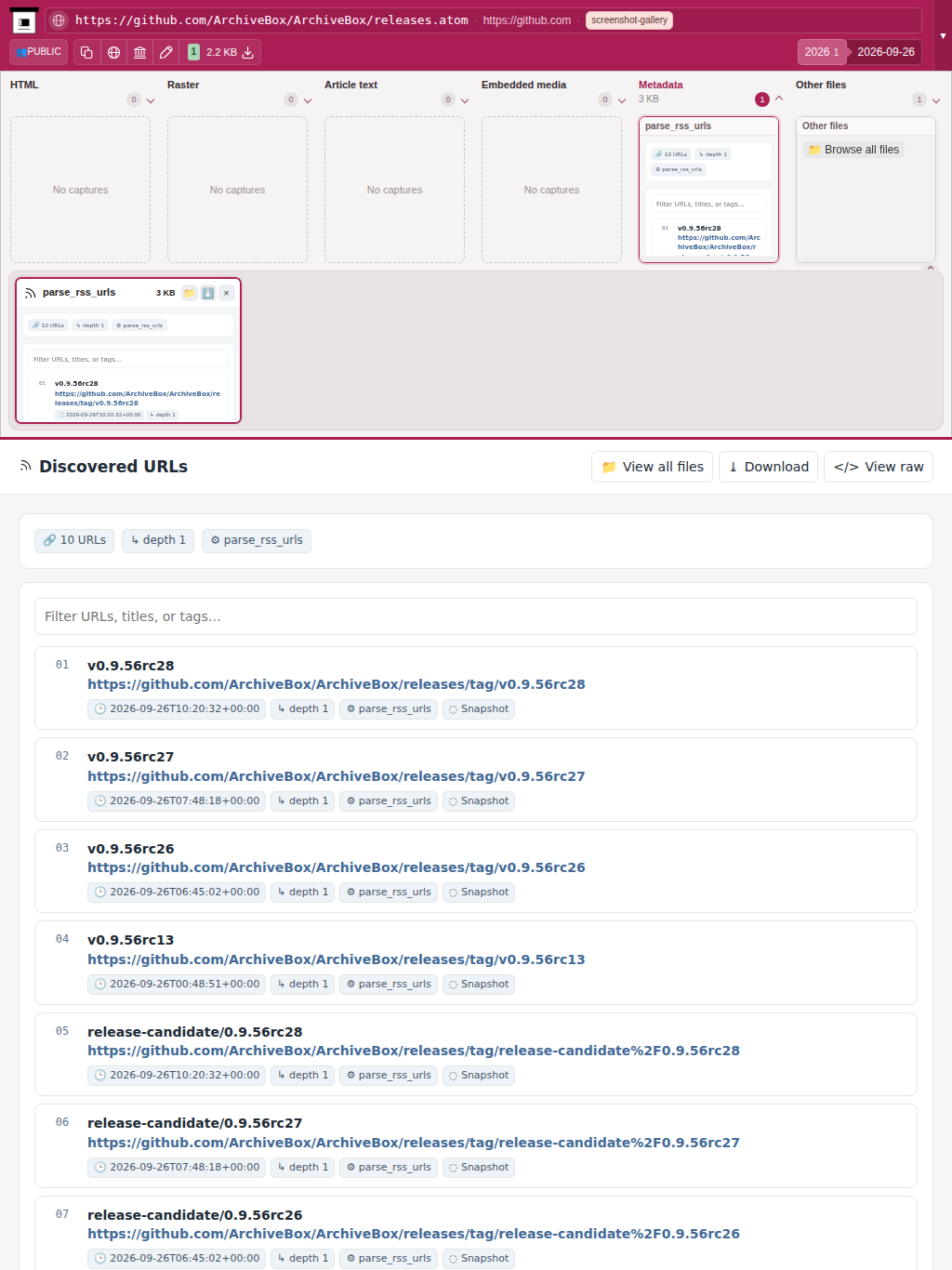The width and height of the screenshot is (952, 1270).
Task: Open the v0.9.56rc27 release tag link
Action: click(x=337, y=776)
